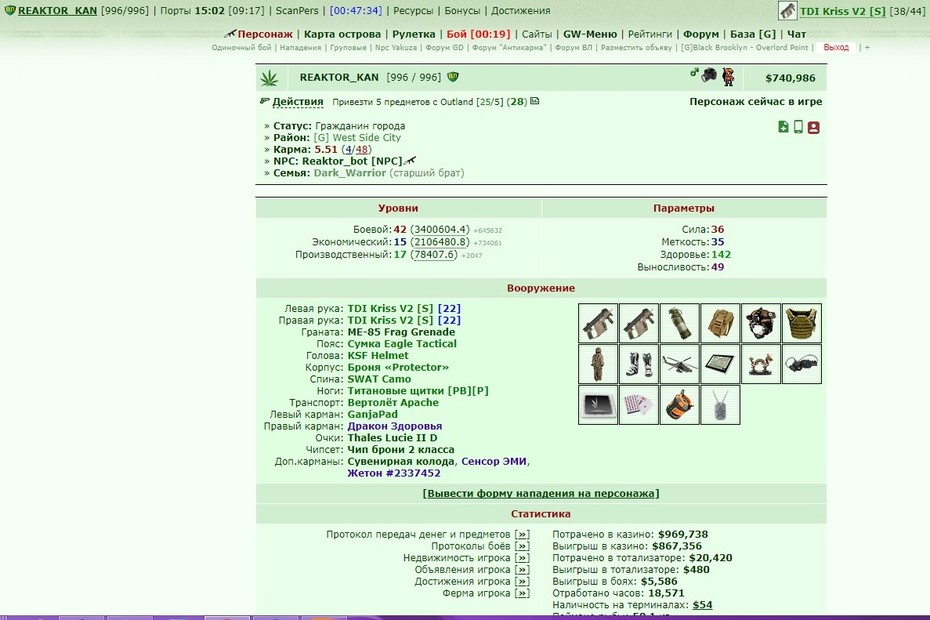The image size is (930, 620).
Task: Click the mobile phone icon
Action: coord(798,127)
